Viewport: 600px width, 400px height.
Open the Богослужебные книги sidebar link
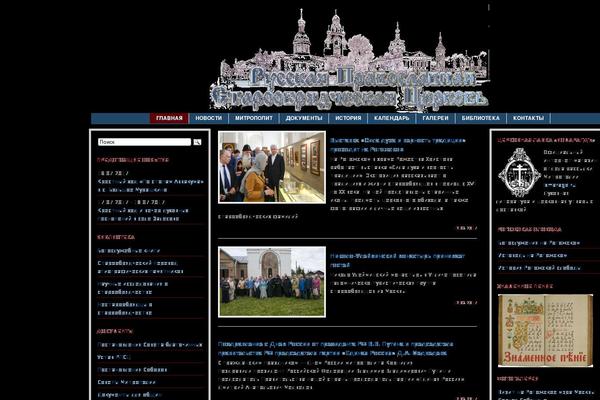129,251
